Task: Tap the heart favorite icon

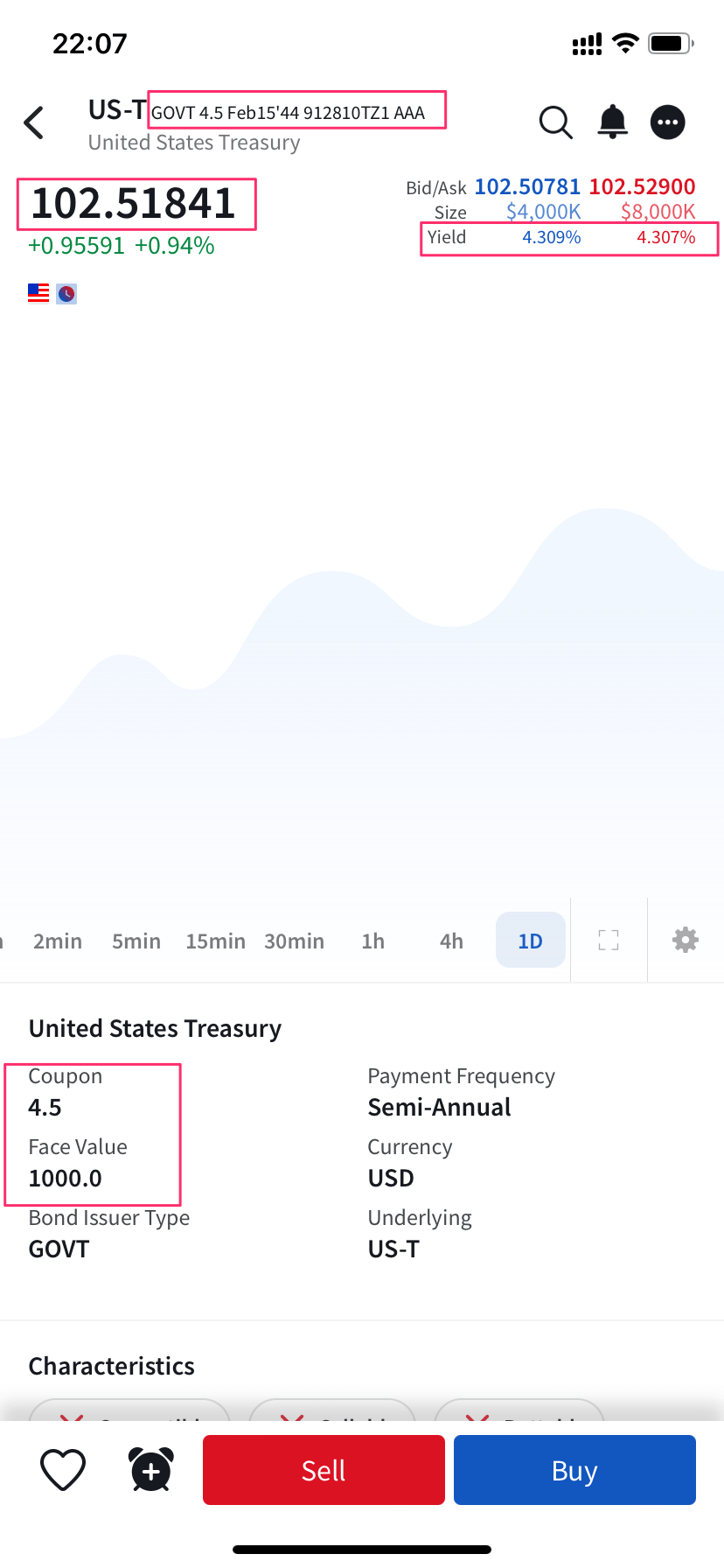Action: coord(63,1469)
